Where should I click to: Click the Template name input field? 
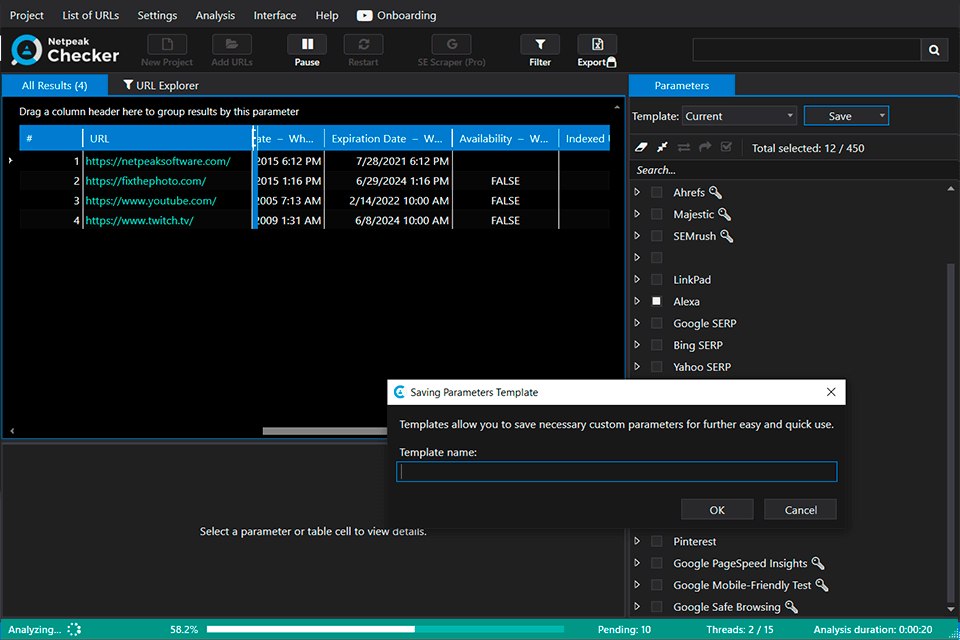click(617, 472)
